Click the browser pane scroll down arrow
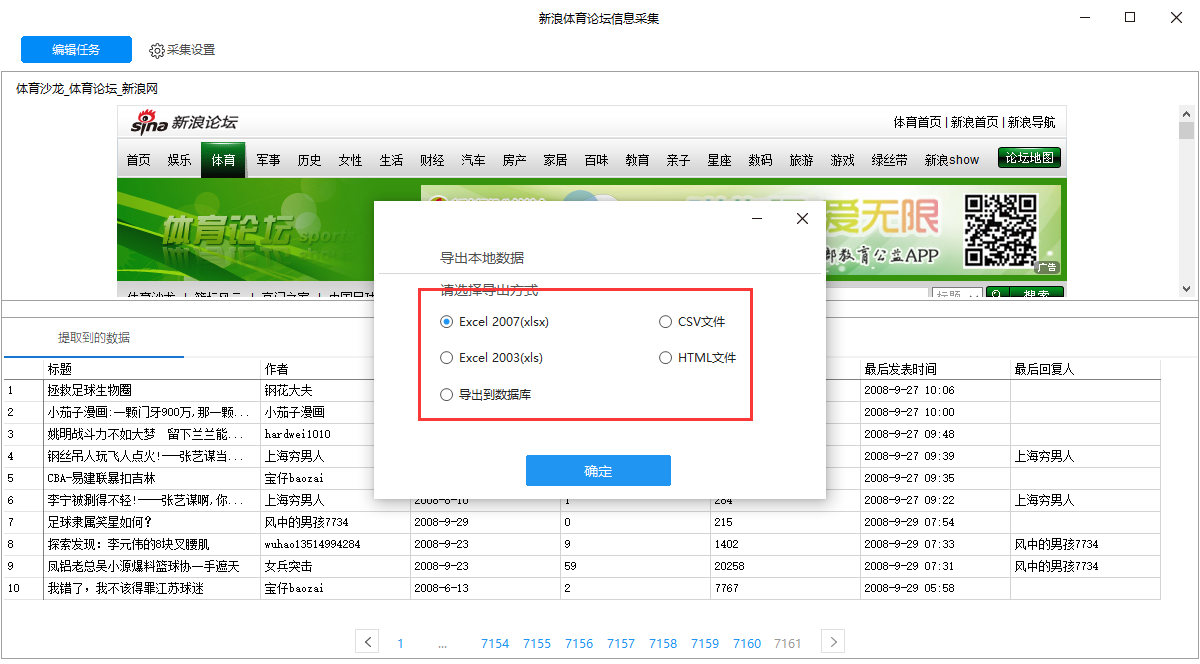This screenshot has width=1200, height=664. [x=1187, y=288]
